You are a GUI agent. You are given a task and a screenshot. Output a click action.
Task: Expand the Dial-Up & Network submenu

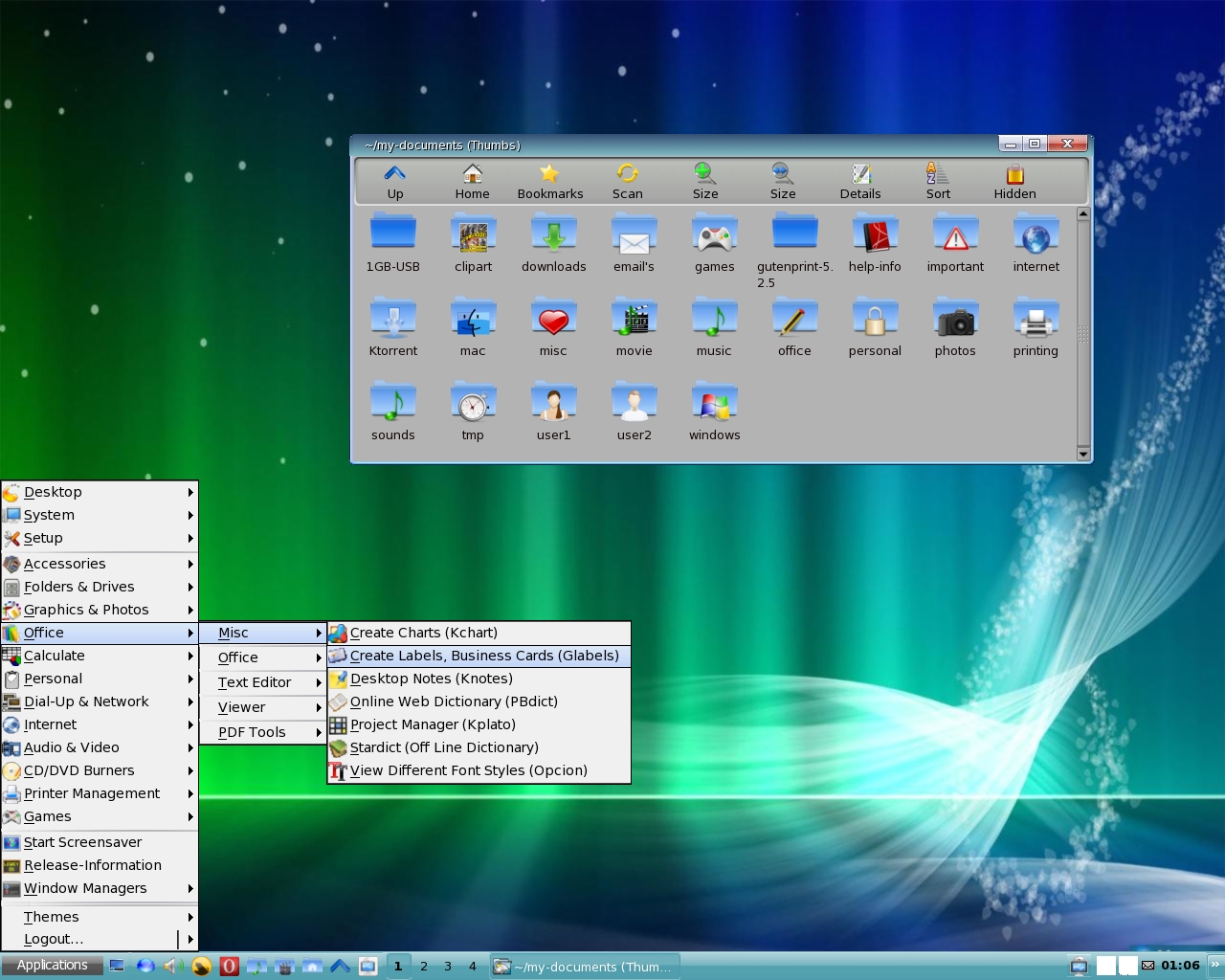100,702
